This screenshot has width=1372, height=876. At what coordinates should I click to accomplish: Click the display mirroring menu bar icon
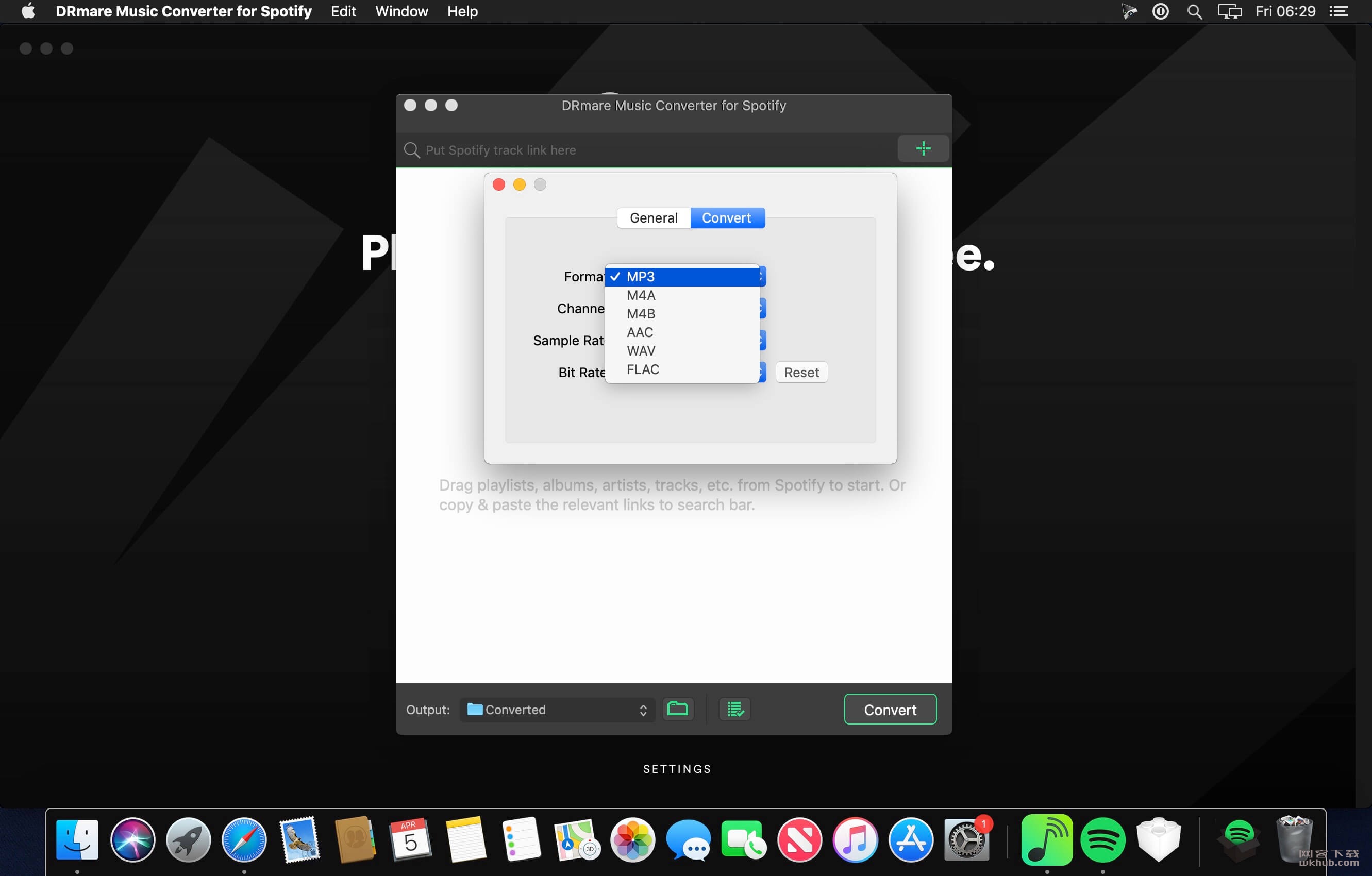coord(1230,11)
